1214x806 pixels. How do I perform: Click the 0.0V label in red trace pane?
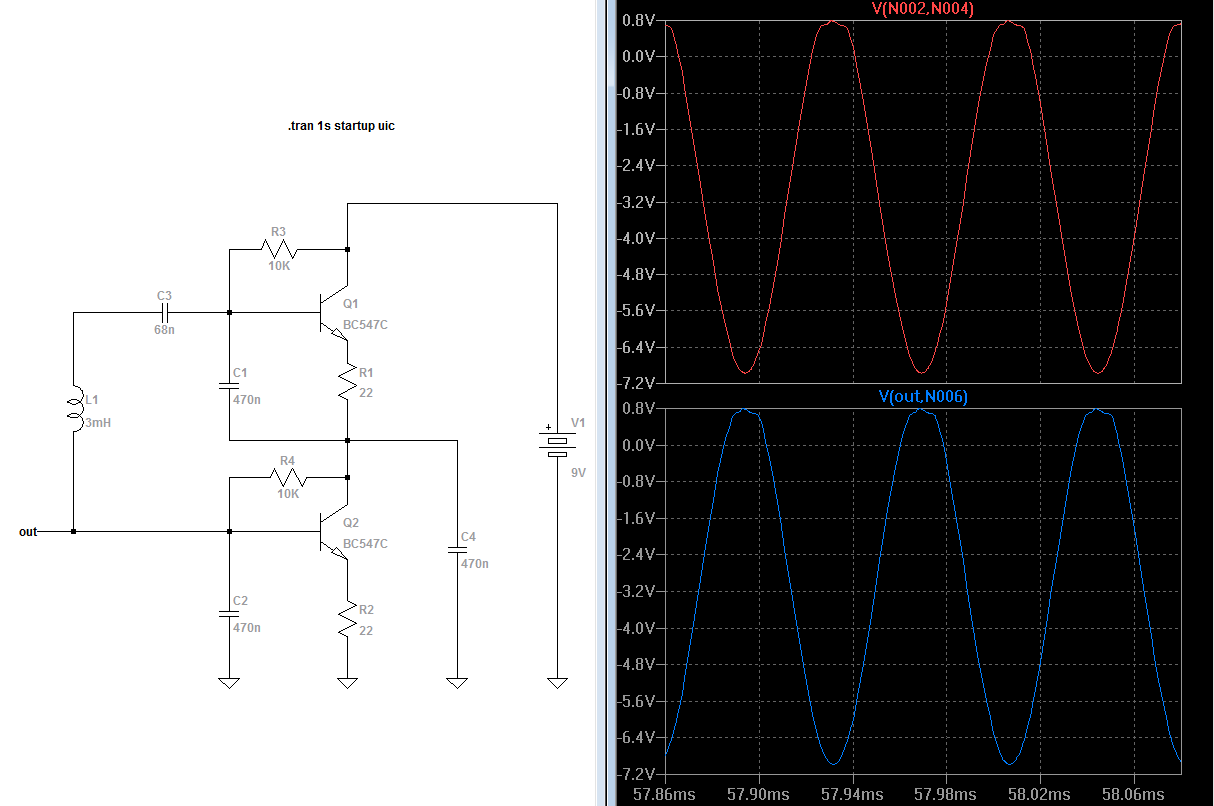(x=639, y=57)
